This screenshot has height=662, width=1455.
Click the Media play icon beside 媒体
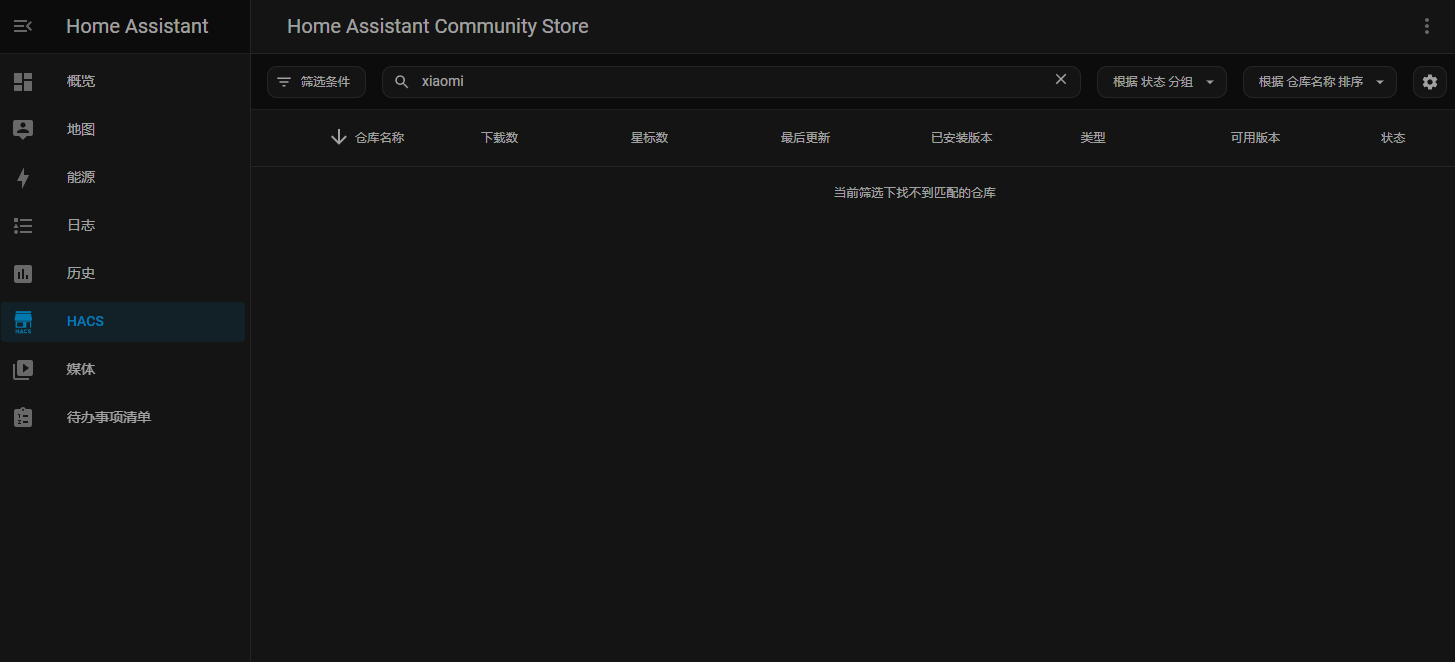[23, 370]
